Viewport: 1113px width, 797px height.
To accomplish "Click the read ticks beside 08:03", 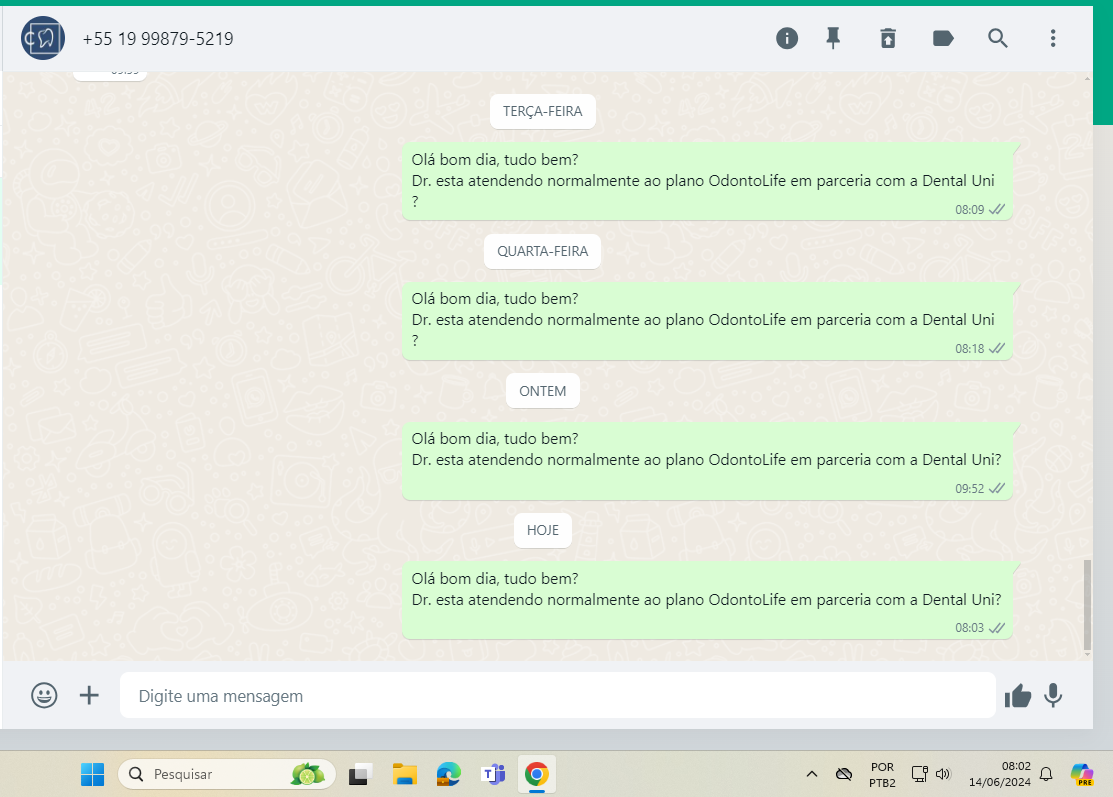I will tap(997, 628).
